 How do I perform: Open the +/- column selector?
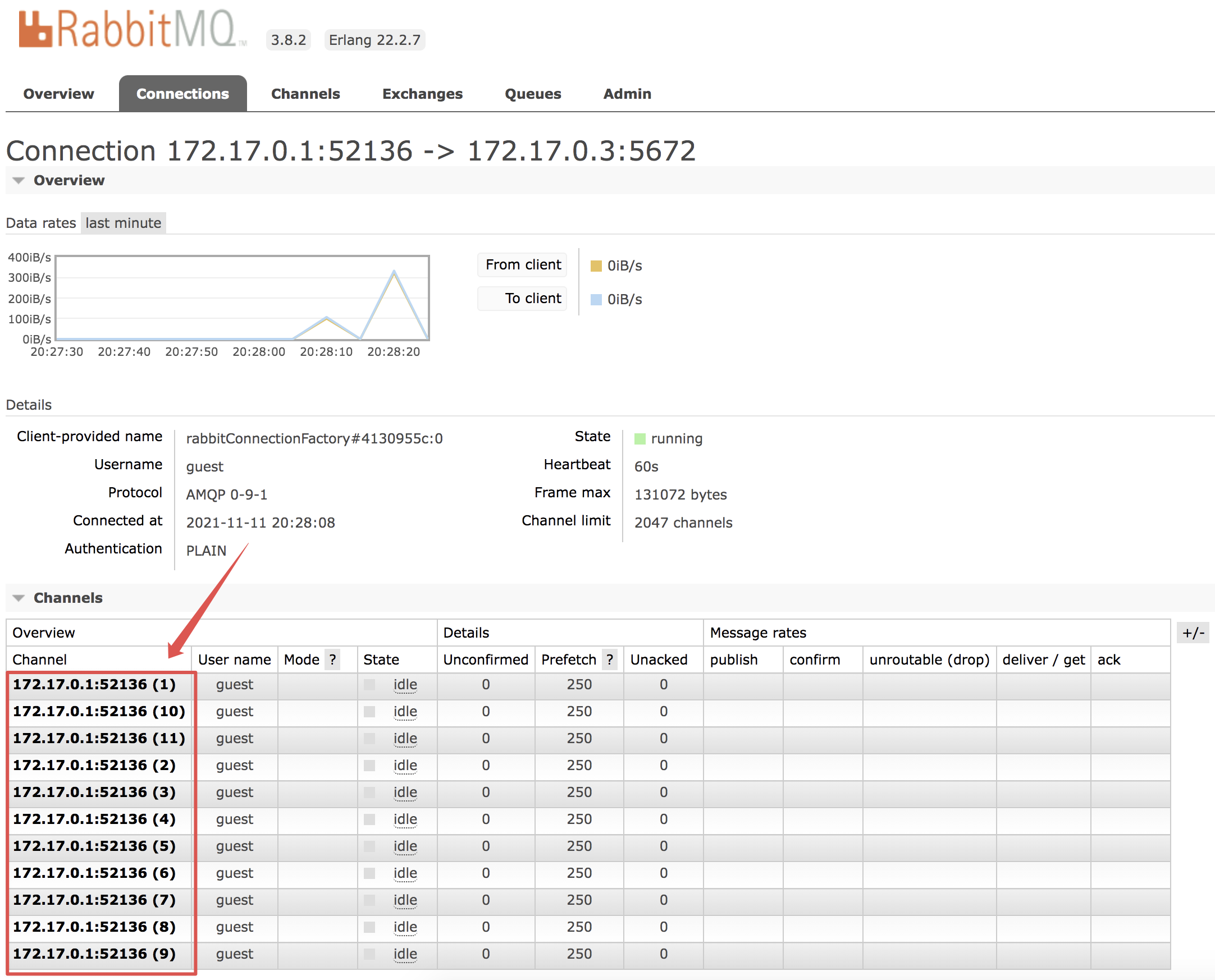(1193, 633)
